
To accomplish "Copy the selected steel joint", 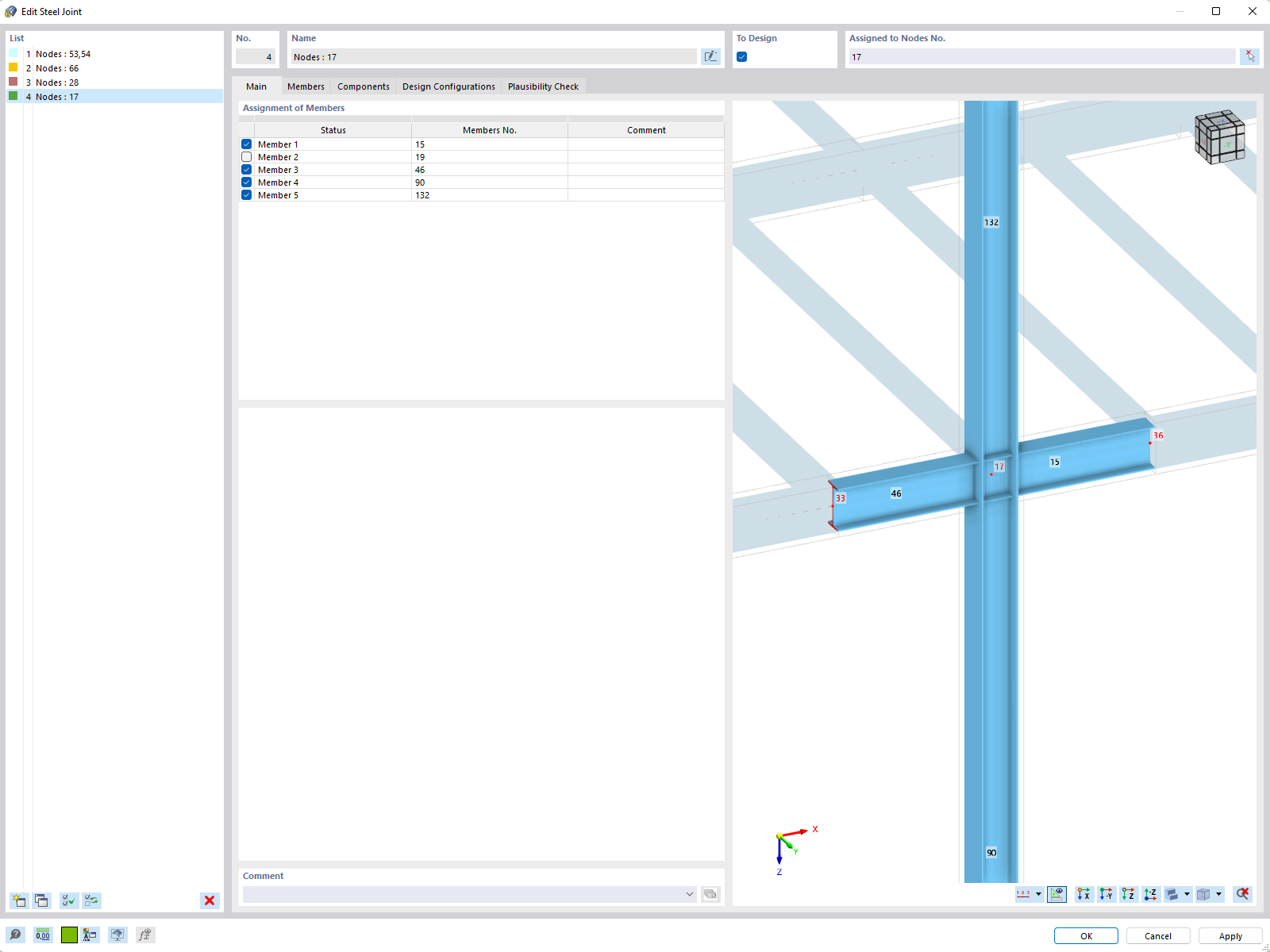I will coord(41,900).
